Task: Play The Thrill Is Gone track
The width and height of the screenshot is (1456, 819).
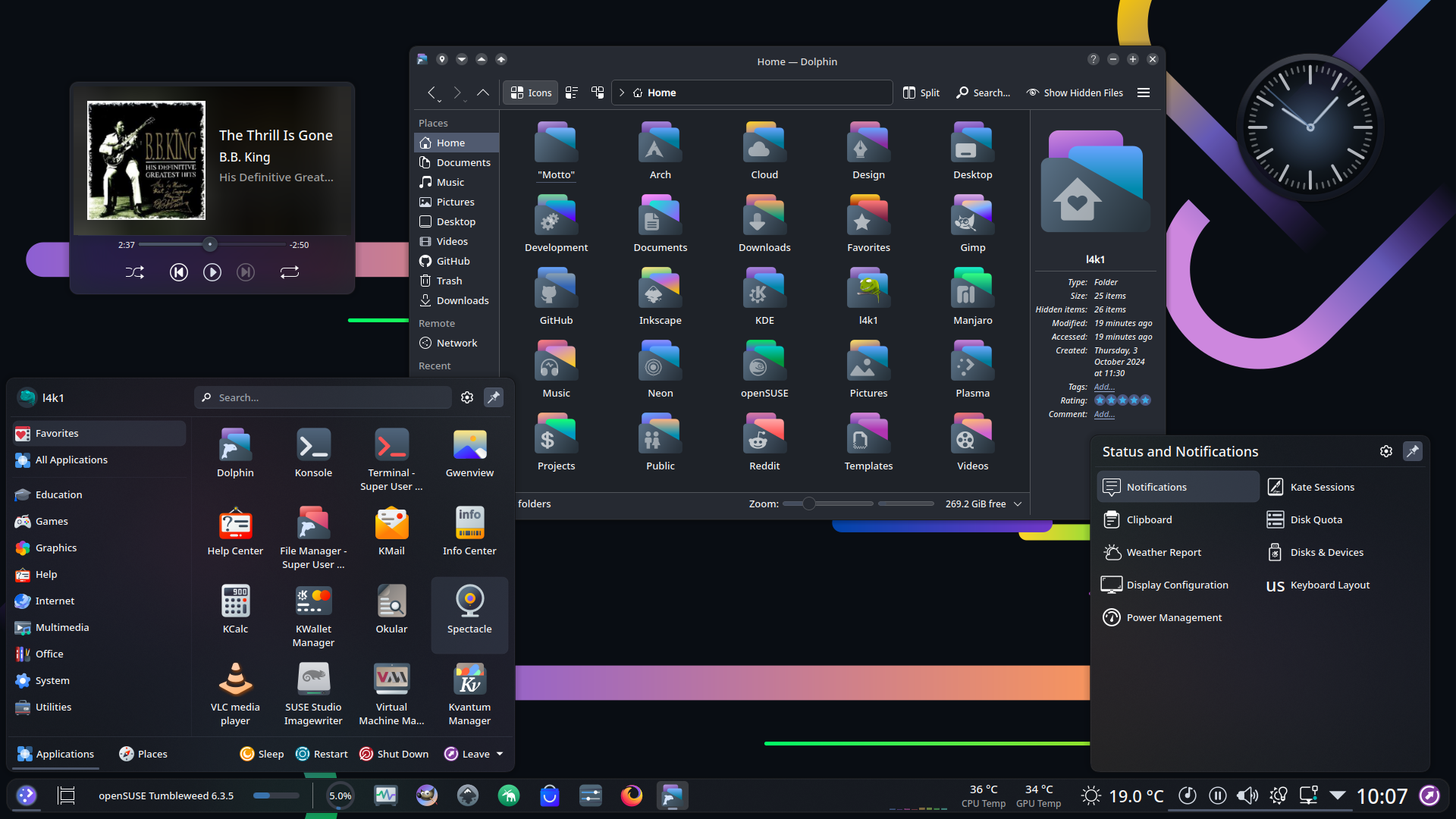Action: point(212,272)
